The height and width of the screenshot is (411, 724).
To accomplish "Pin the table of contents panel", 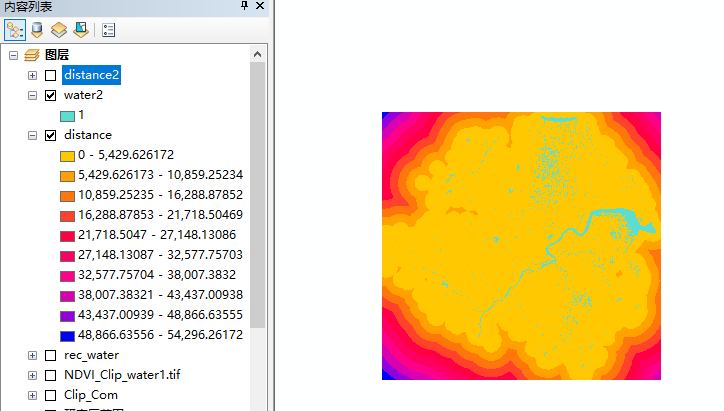I will (244, 6).
